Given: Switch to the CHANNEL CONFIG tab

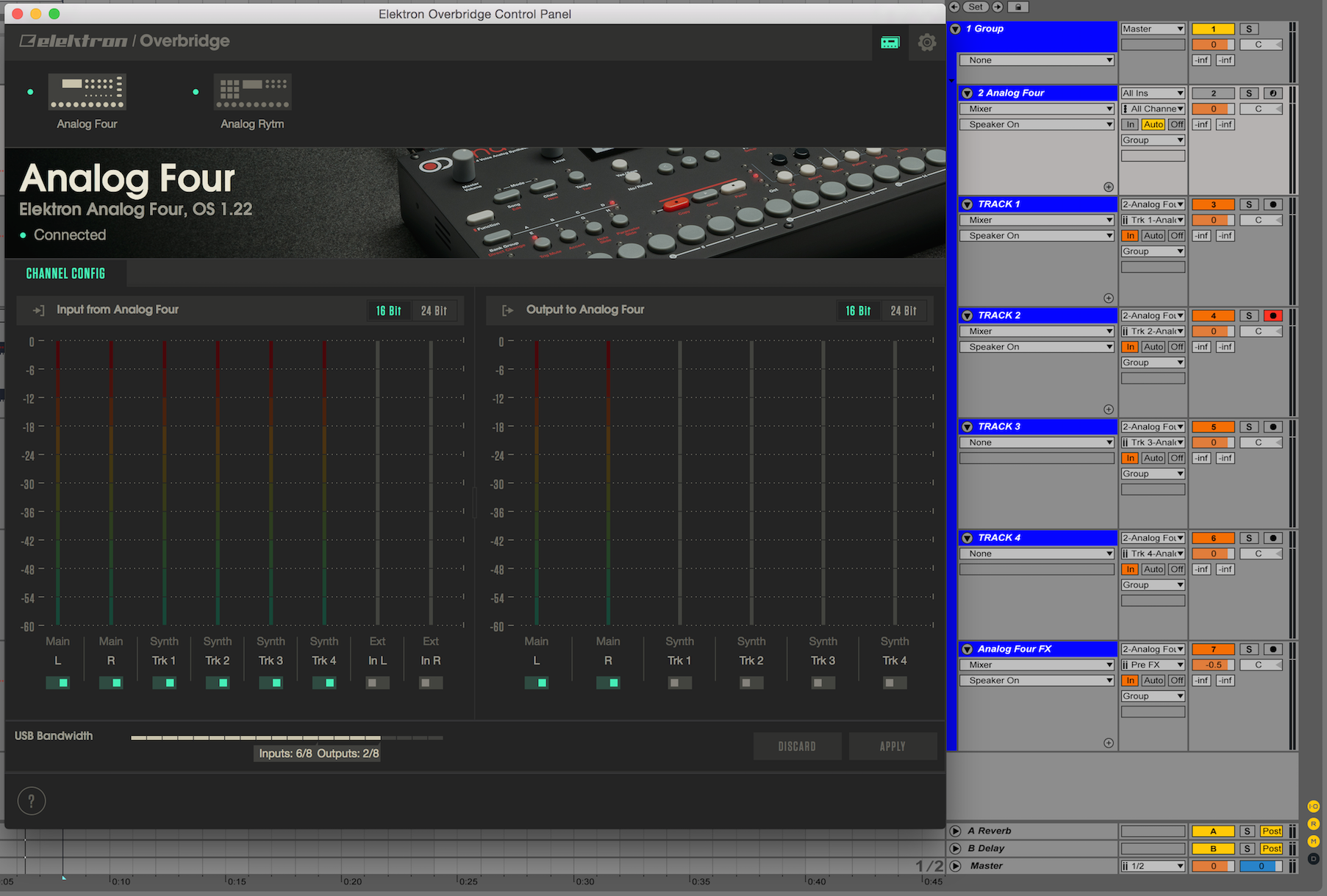Looking at the screenshot, I should pyautogui.click(x=66, y=273).
